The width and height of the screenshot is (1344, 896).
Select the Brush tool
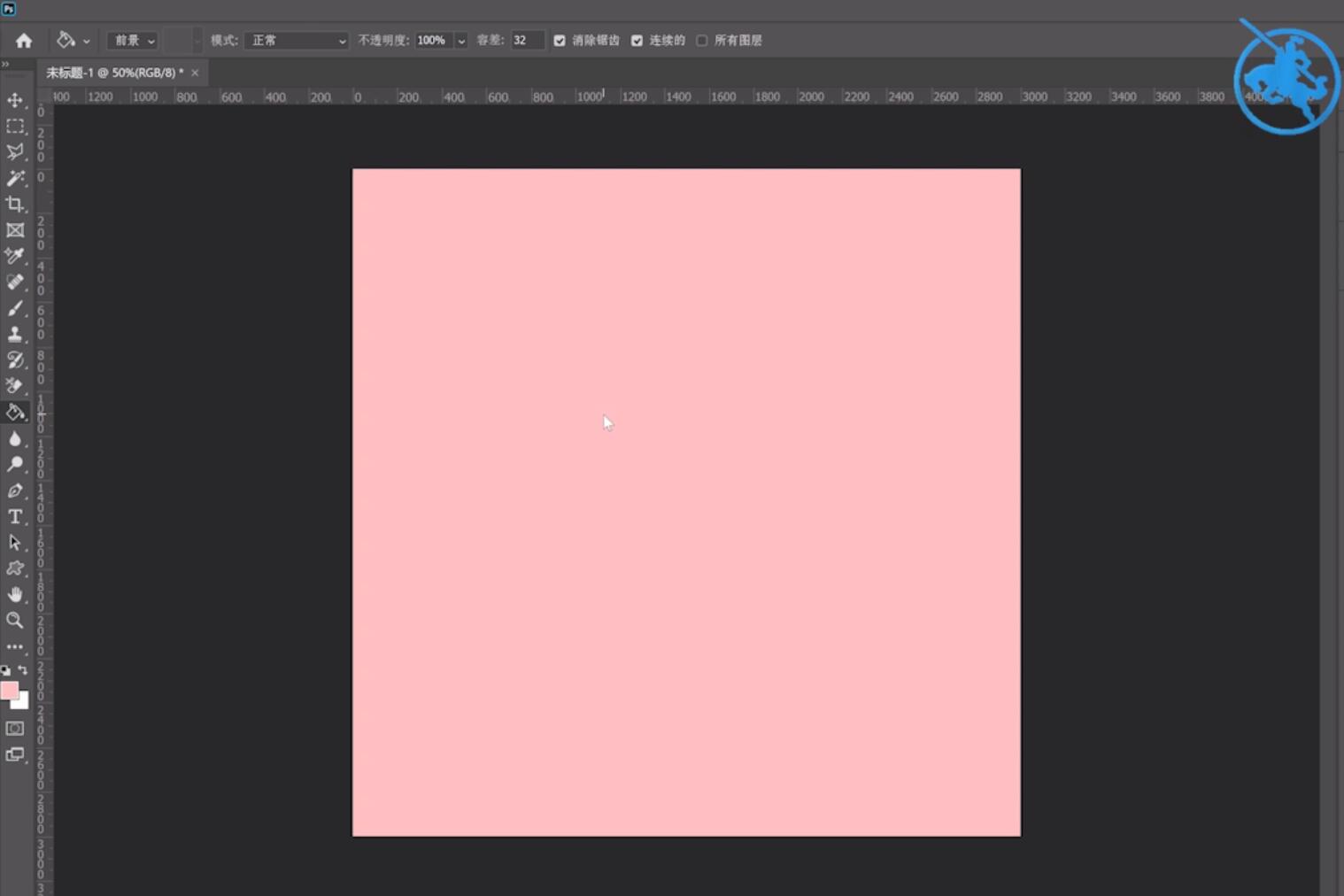click(x=15, y=308)
